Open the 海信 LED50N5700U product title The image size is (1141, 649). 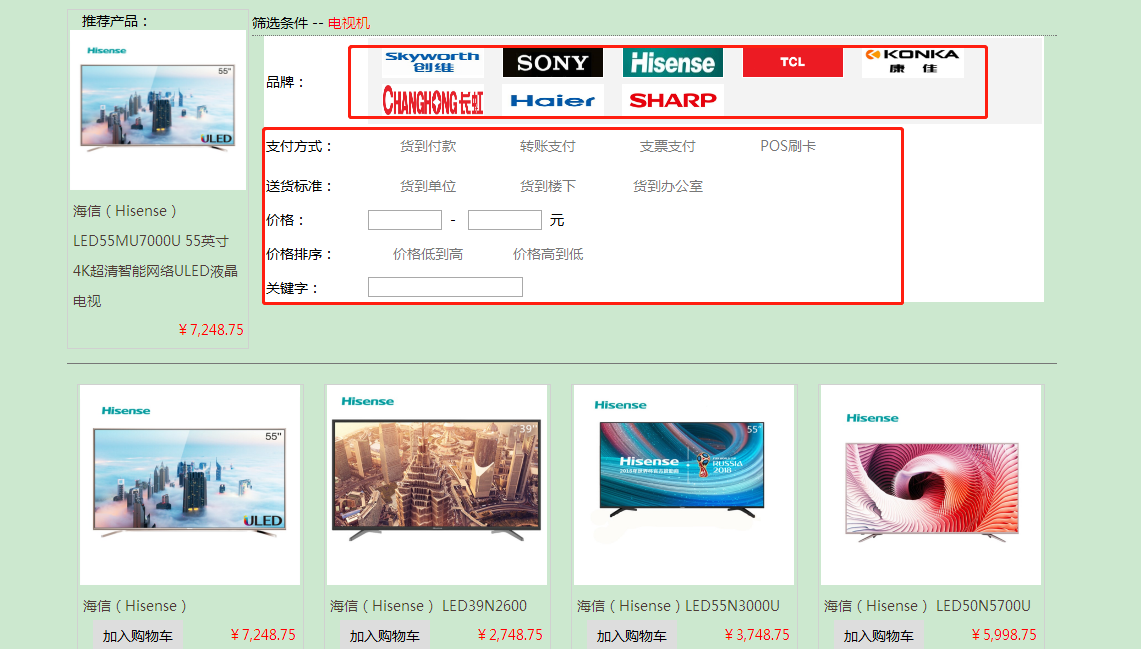click(927, 606)
